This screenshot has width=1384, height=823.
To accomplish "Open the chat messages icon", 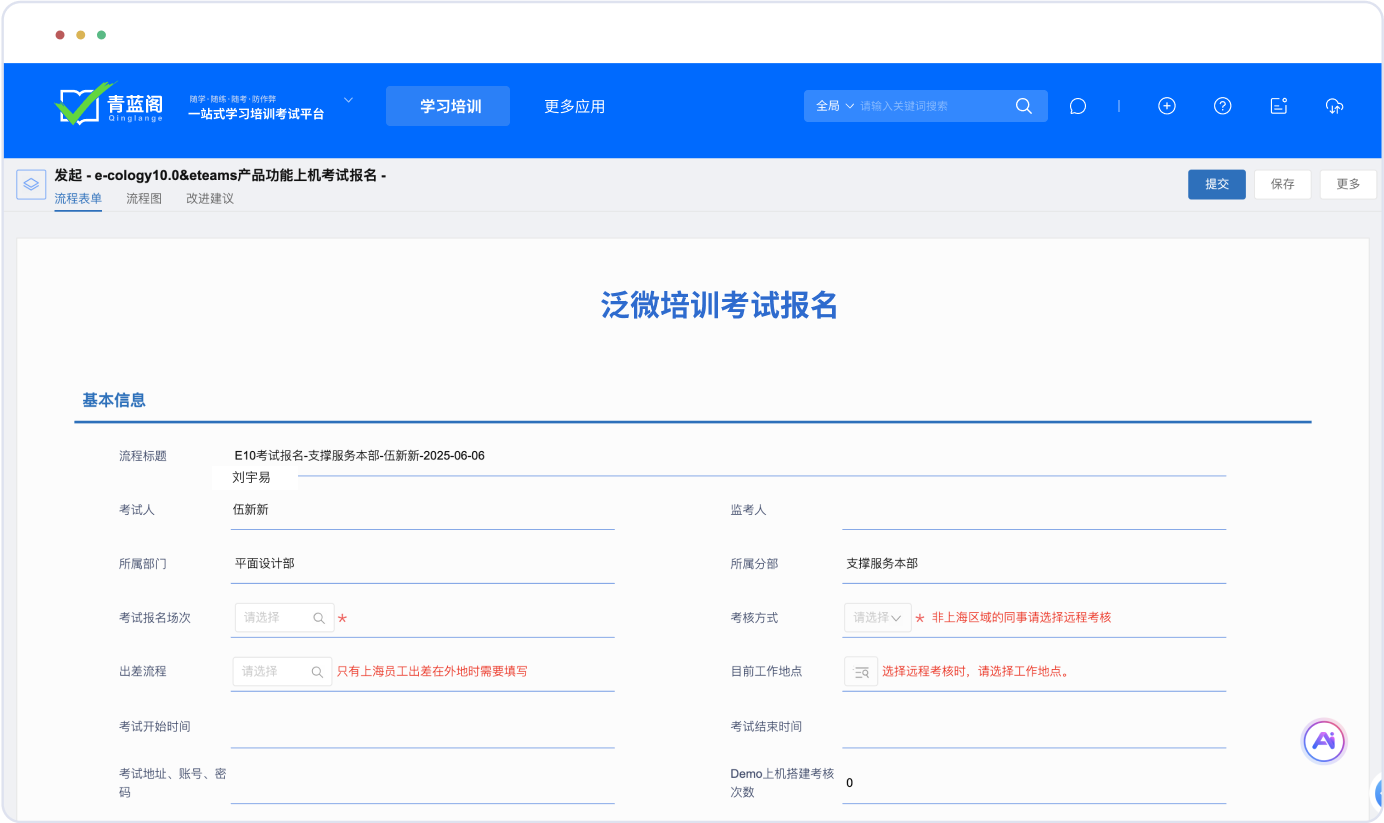I will point(1077,106).
